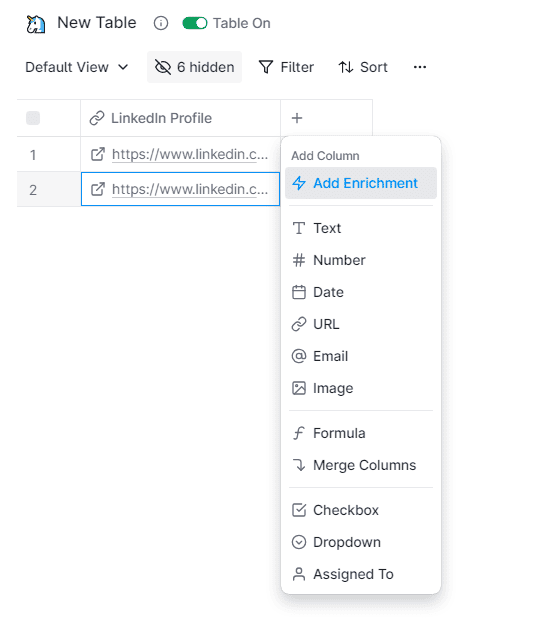The width and height of the screenshot is (544, 630).
Task: Click the unicorn table icon
Action: pyautogui.click(x=35, y=24)
